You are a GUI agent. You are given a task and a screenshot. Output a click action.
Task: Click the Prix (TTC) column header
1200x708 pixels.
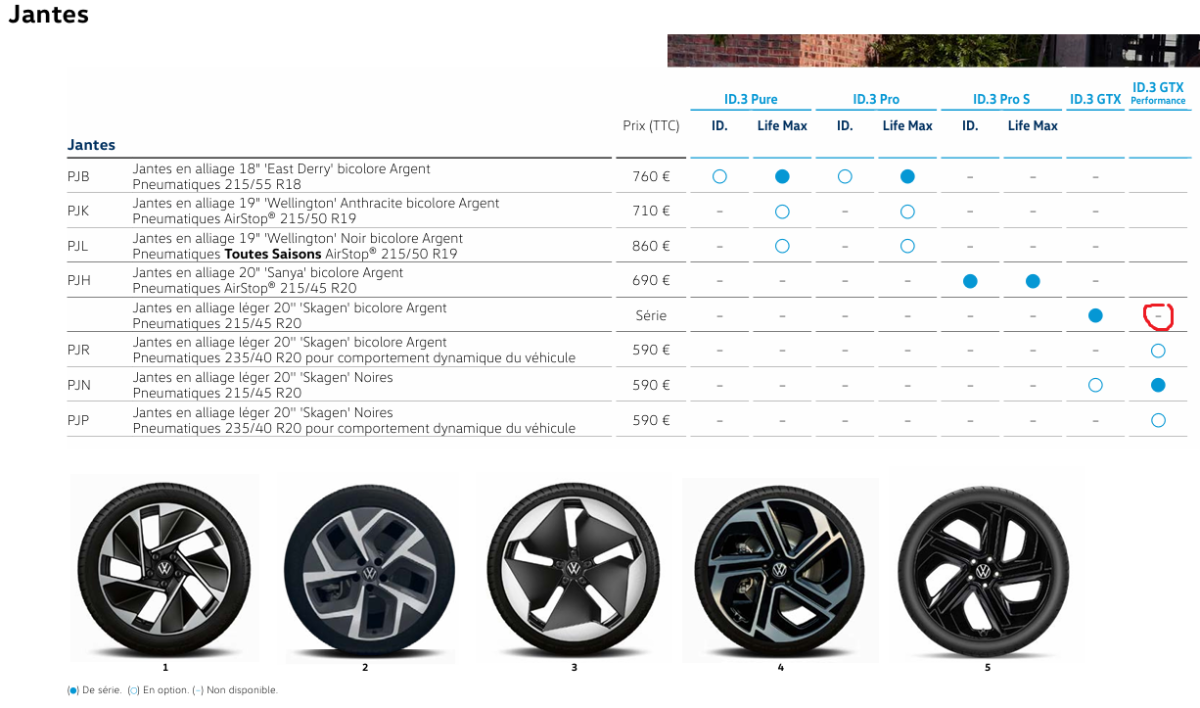tap(650, 126)
